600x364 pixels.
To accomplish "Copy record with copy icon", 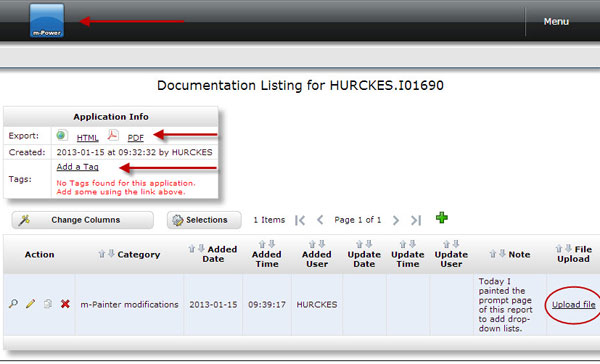I will (x=48, y=304).
